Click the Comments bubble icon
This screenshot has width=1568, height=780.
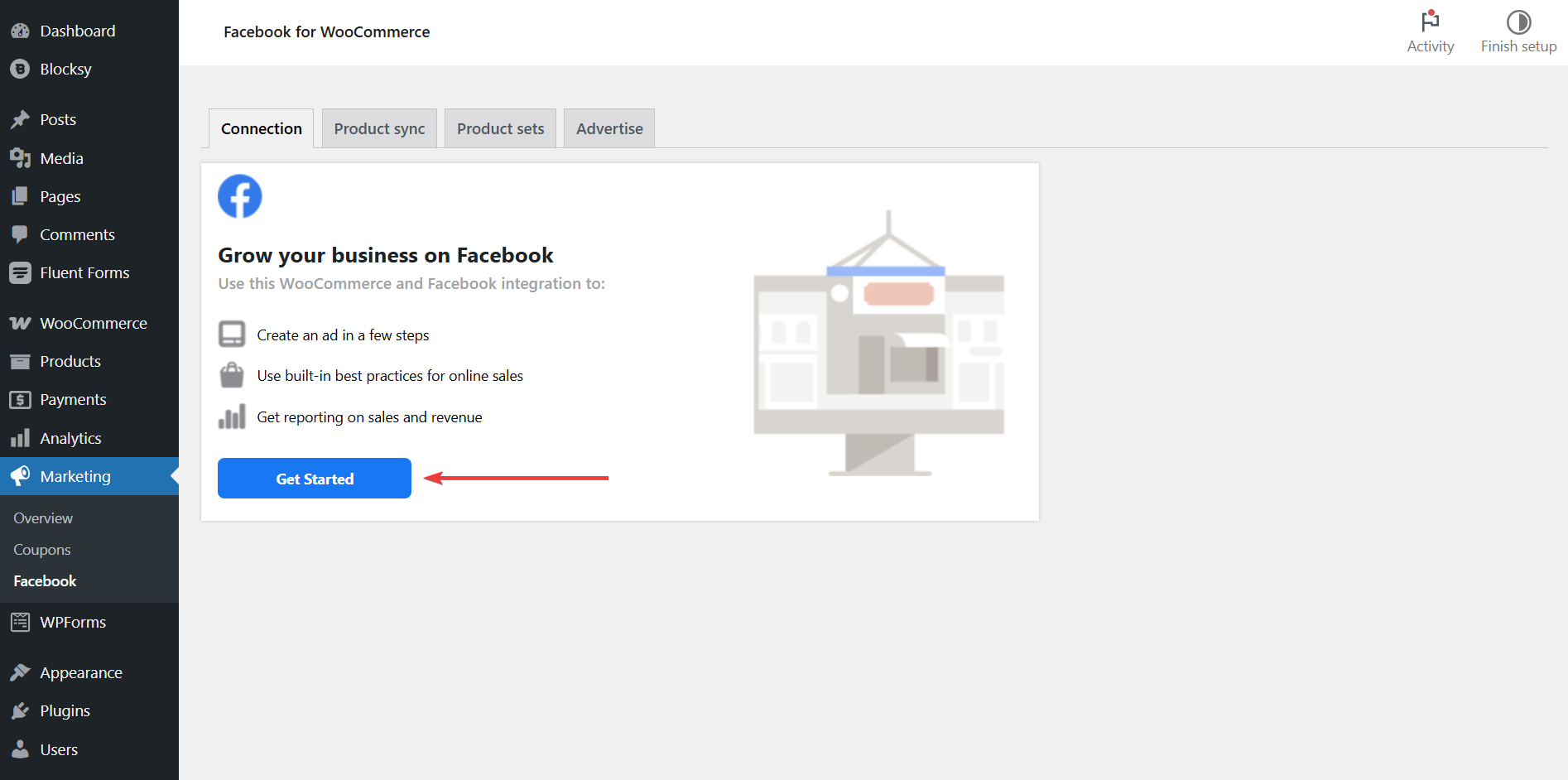[x=20, y=234]
